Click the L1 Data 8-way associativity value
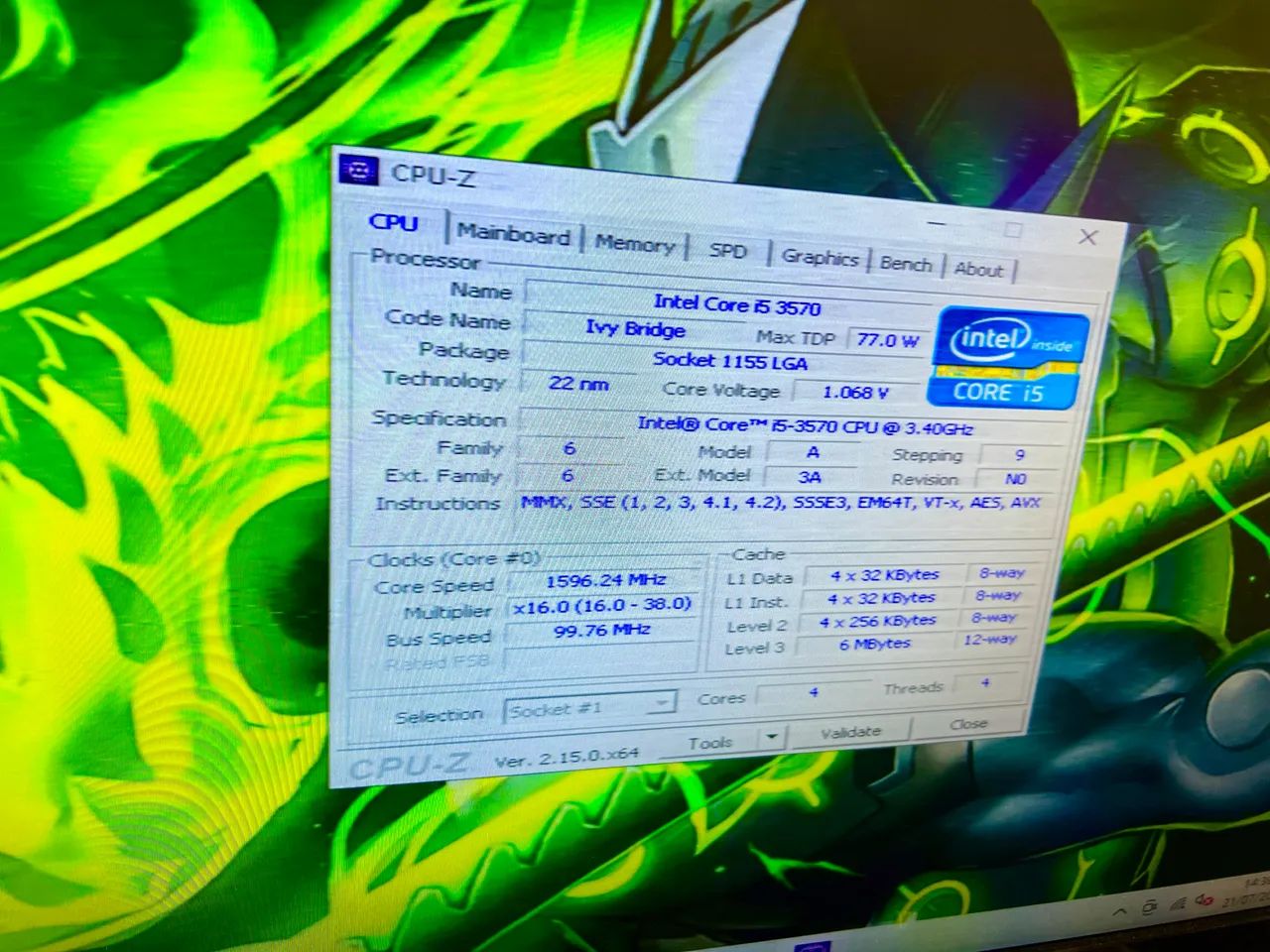 [x=1002, y=572]
